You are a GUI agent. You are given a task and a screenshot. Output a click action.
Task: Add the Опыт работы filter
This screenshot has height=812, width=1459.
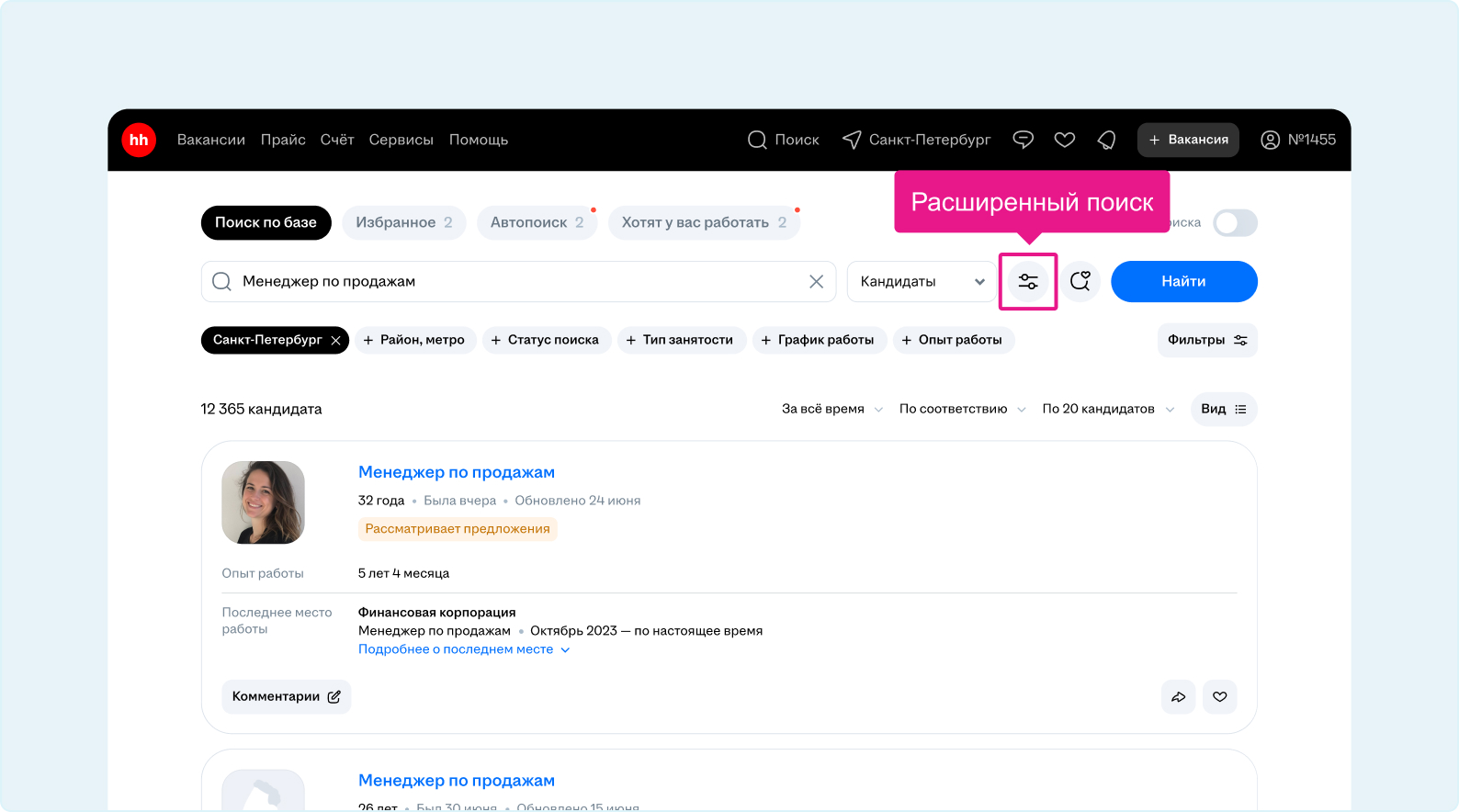tap(952, 340)
